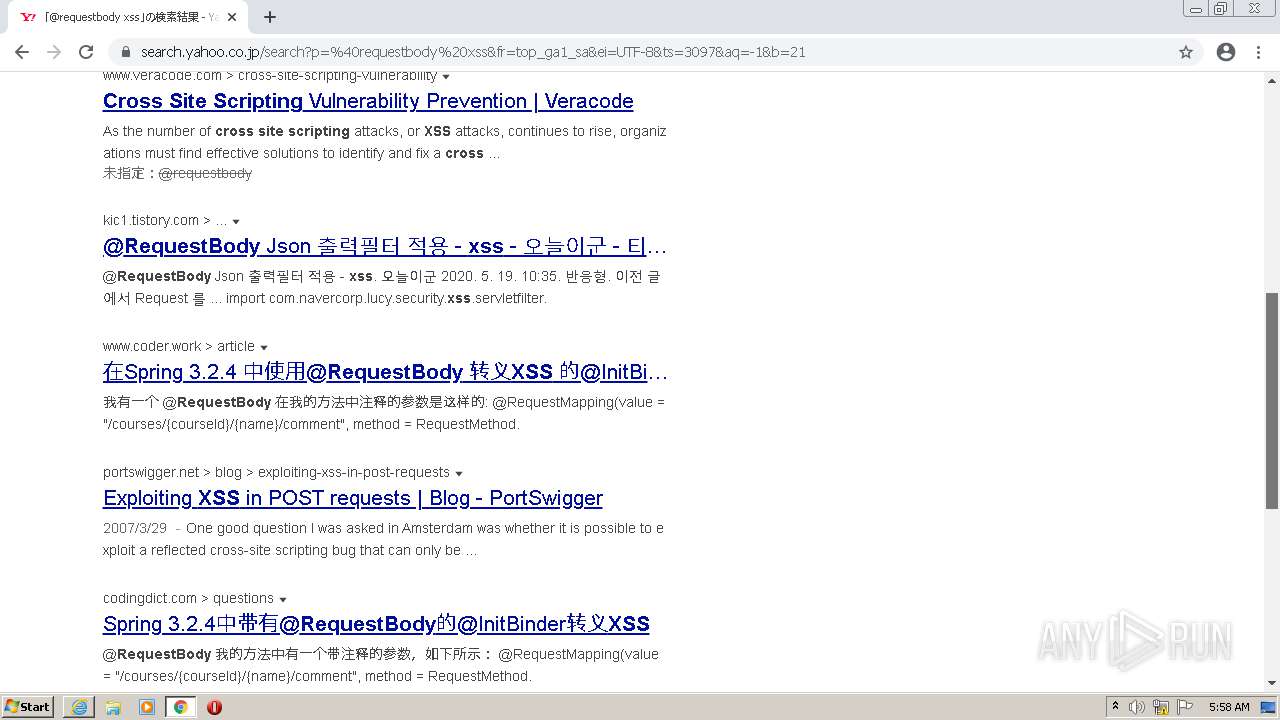The image size is (1280, 720).
Task: Expand the portswigger.net result dropdown arrow
Action: 459,473
